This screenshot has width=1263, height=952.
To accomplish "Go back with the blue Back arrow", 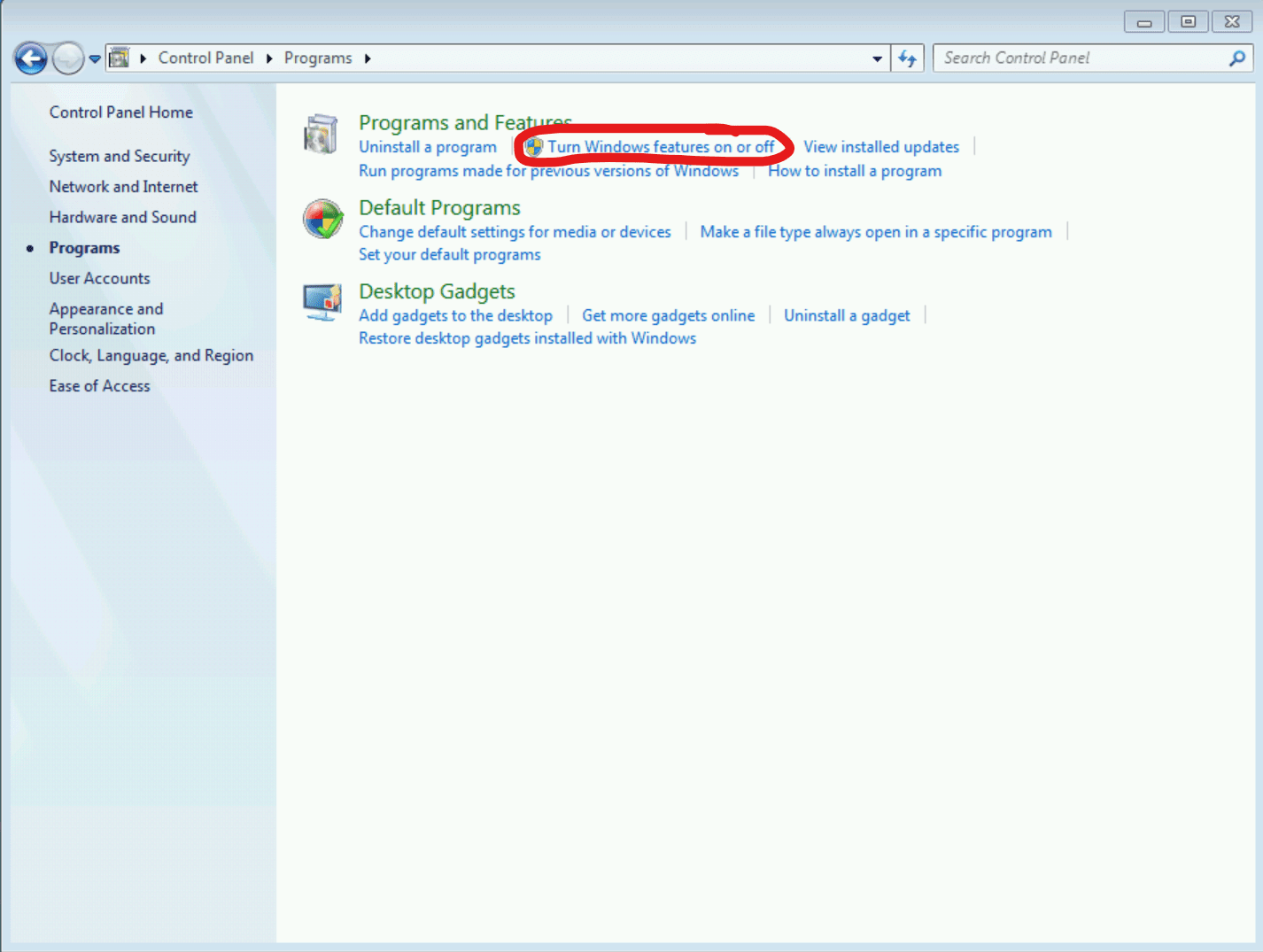I will pos(31,58).
